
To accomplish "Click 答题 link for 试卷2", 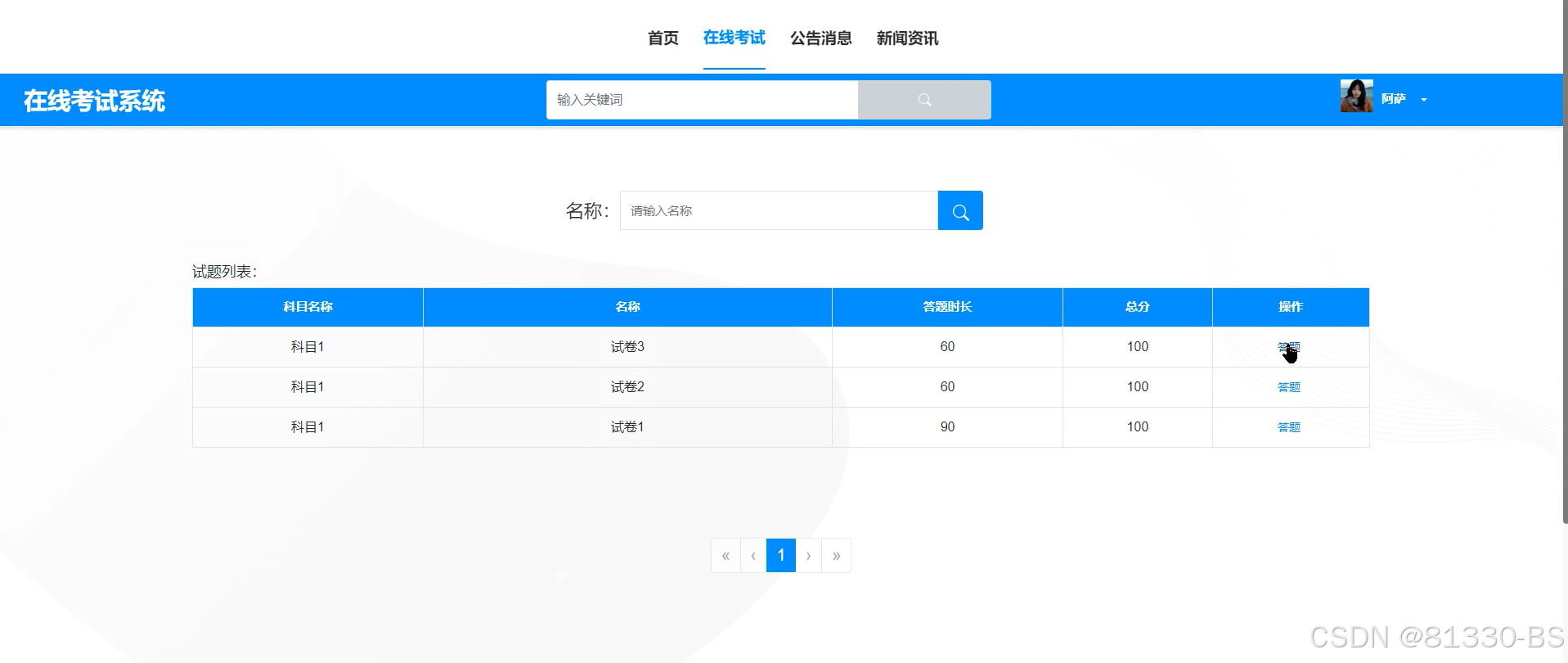I will [x=1289, y=387].
